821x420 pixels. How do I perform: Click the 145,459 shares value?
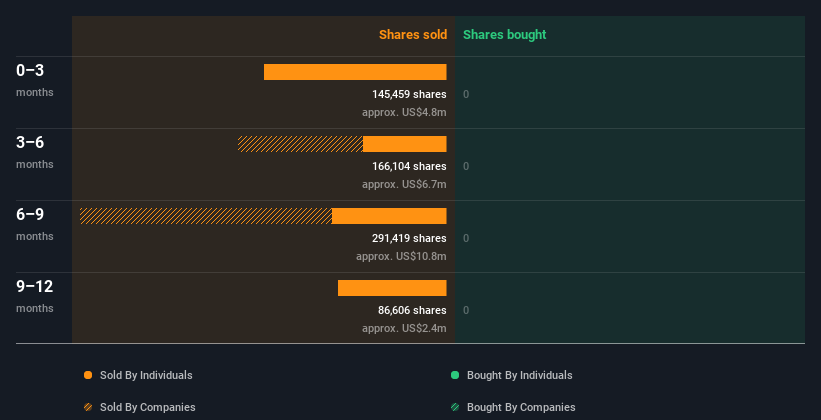pyautogui.click(x=409, y=94)
